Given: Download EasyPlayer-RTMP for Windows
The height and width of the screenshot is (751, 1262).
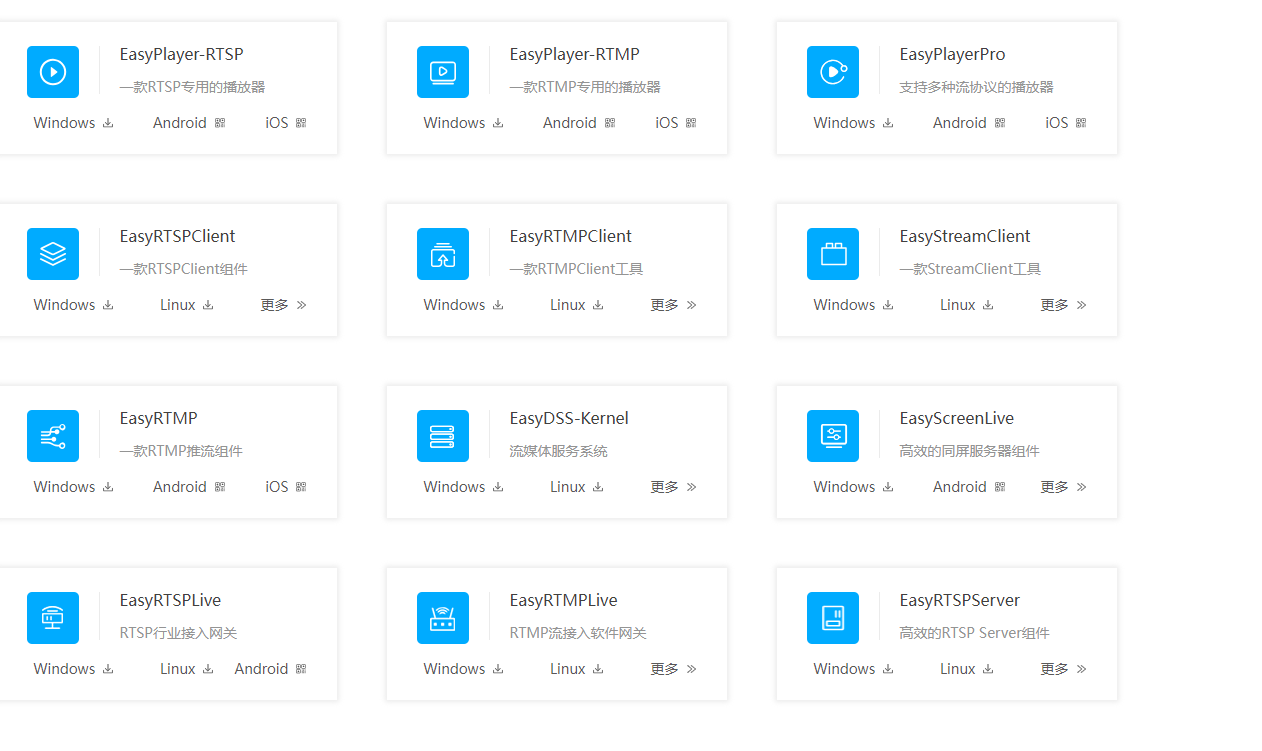Looking at the screenshot, I should pos(464,123).
